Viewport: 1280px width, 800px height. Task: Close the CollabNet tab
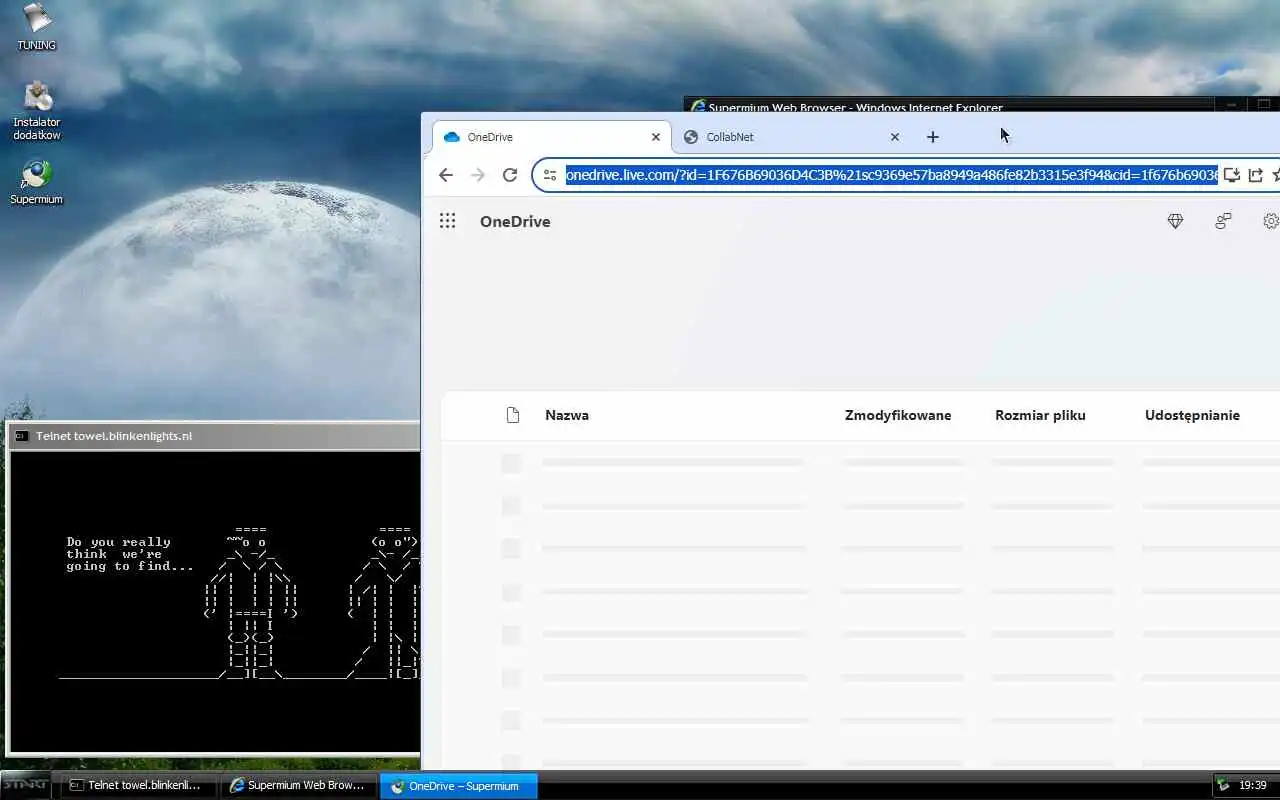pos(895,137)
